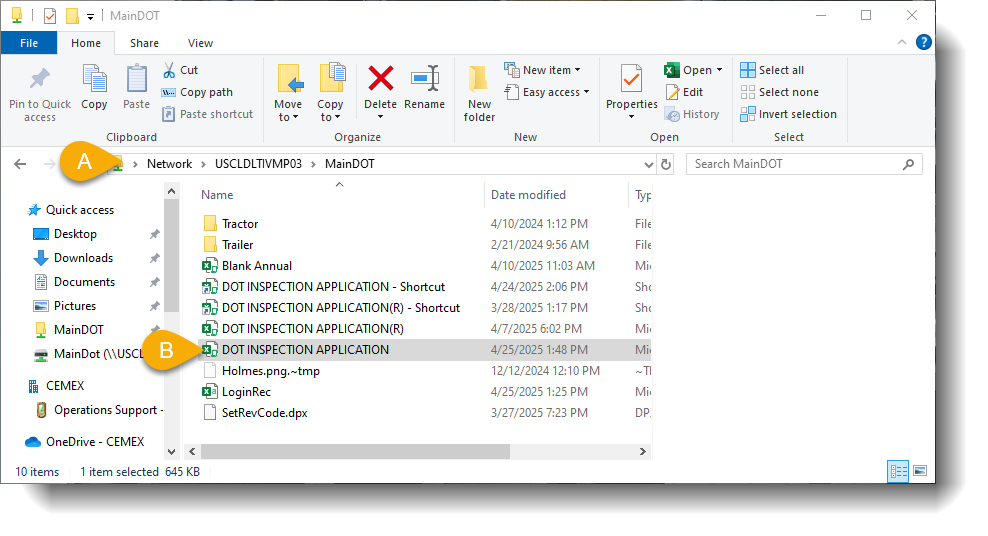Click the Properties icon
Screen dimensions: 988x536
[631, 79]
